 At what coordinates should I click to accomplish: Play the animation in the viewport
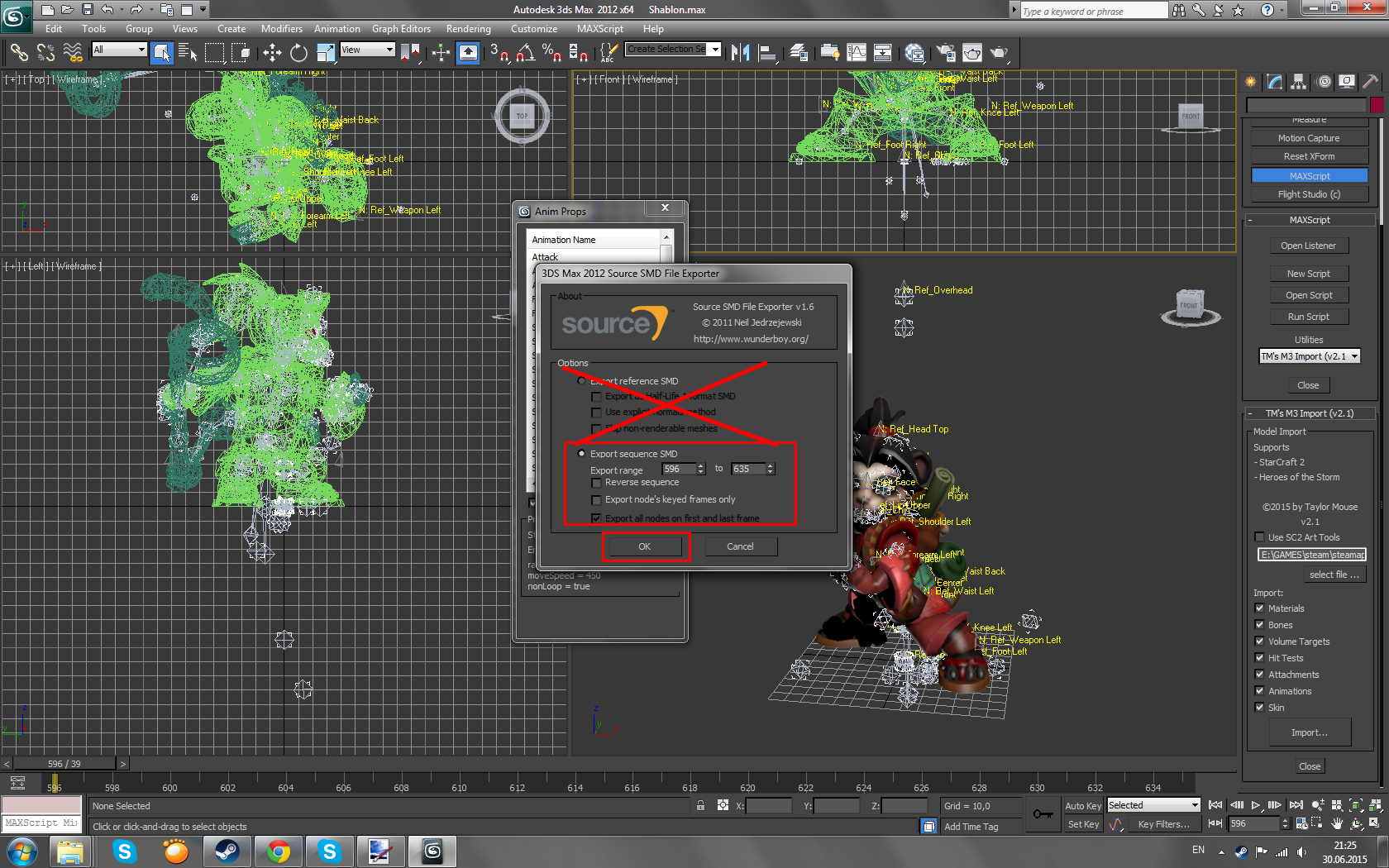coord(1256,805)
